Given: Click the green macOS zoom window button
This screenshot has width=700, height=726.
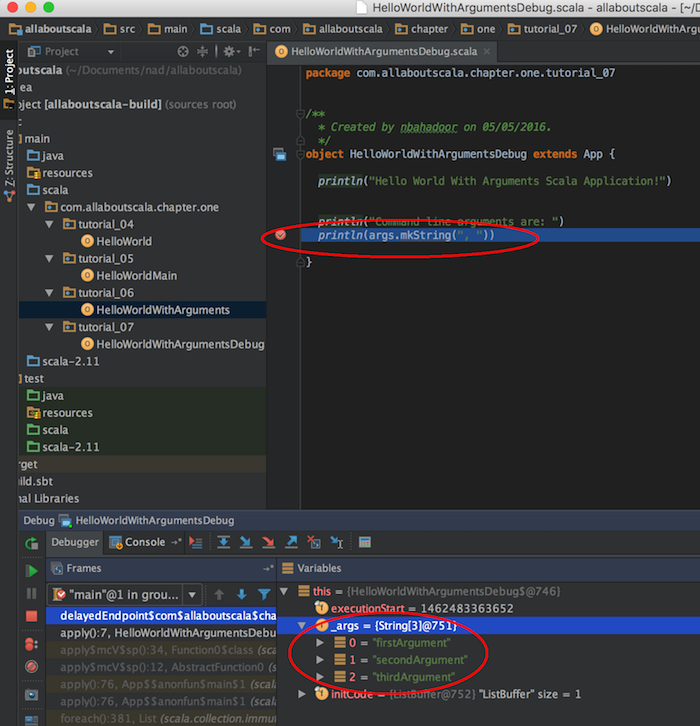Looking at the screenshot, I should click(48, 7).
